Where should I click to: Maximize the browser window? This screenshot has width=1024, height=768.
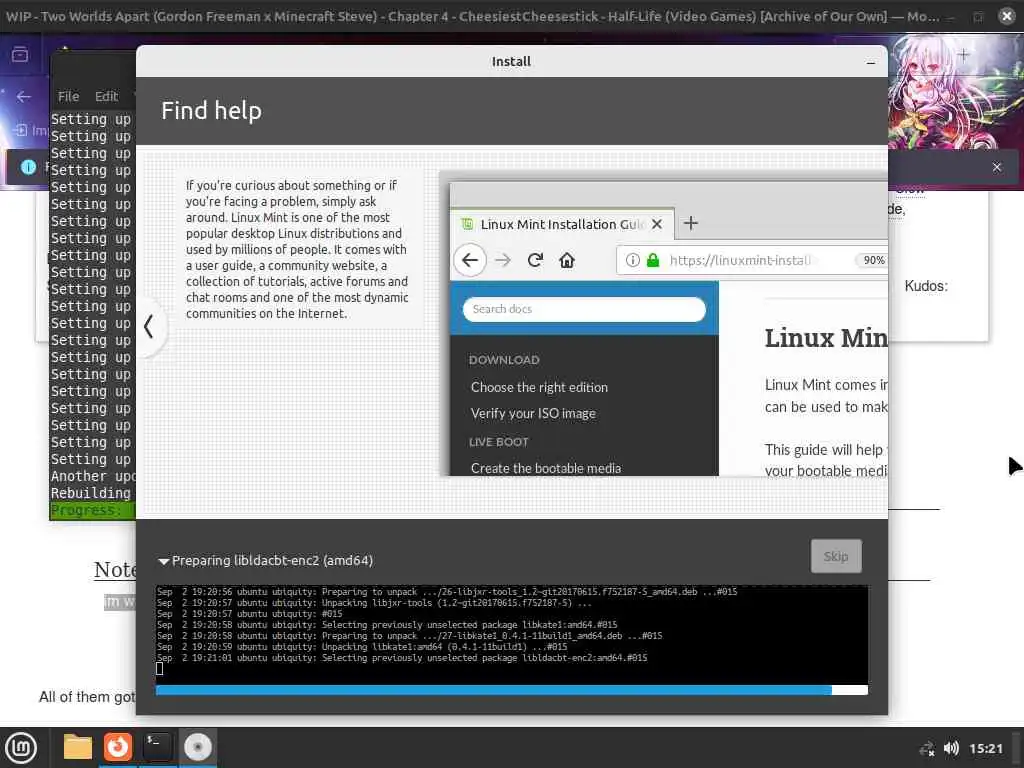click(978, 16)
